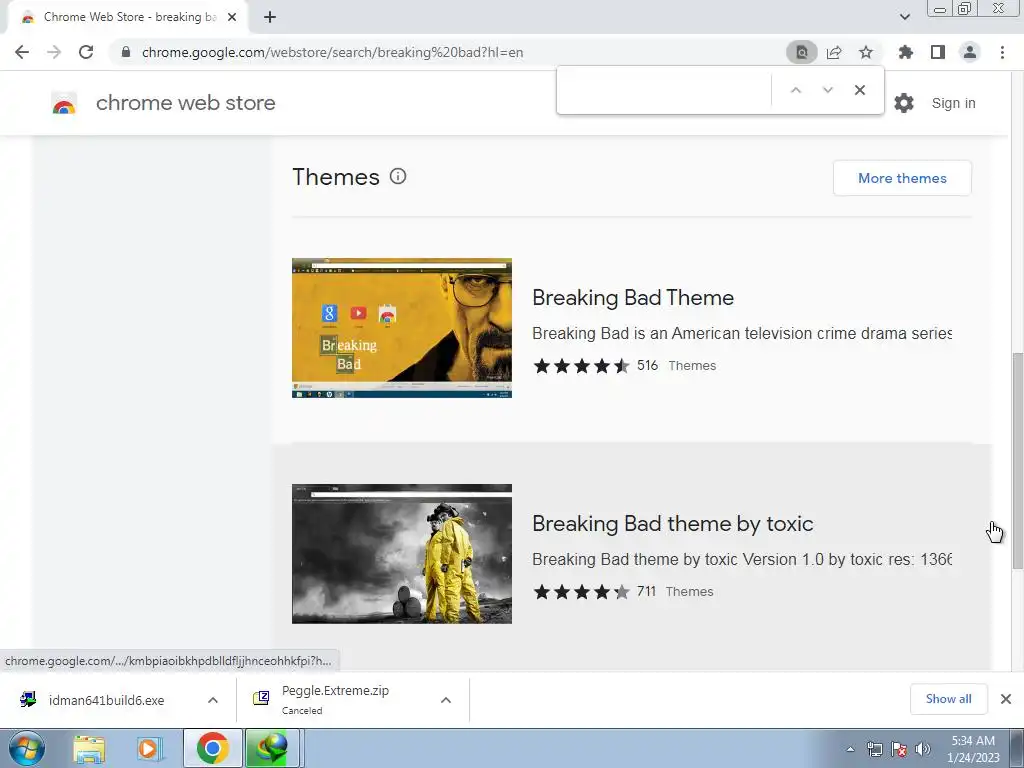Viewport: 1024px width, 768px height.
Task: Click the Breaking Bad Theme thumbnail
Action: 402,328
